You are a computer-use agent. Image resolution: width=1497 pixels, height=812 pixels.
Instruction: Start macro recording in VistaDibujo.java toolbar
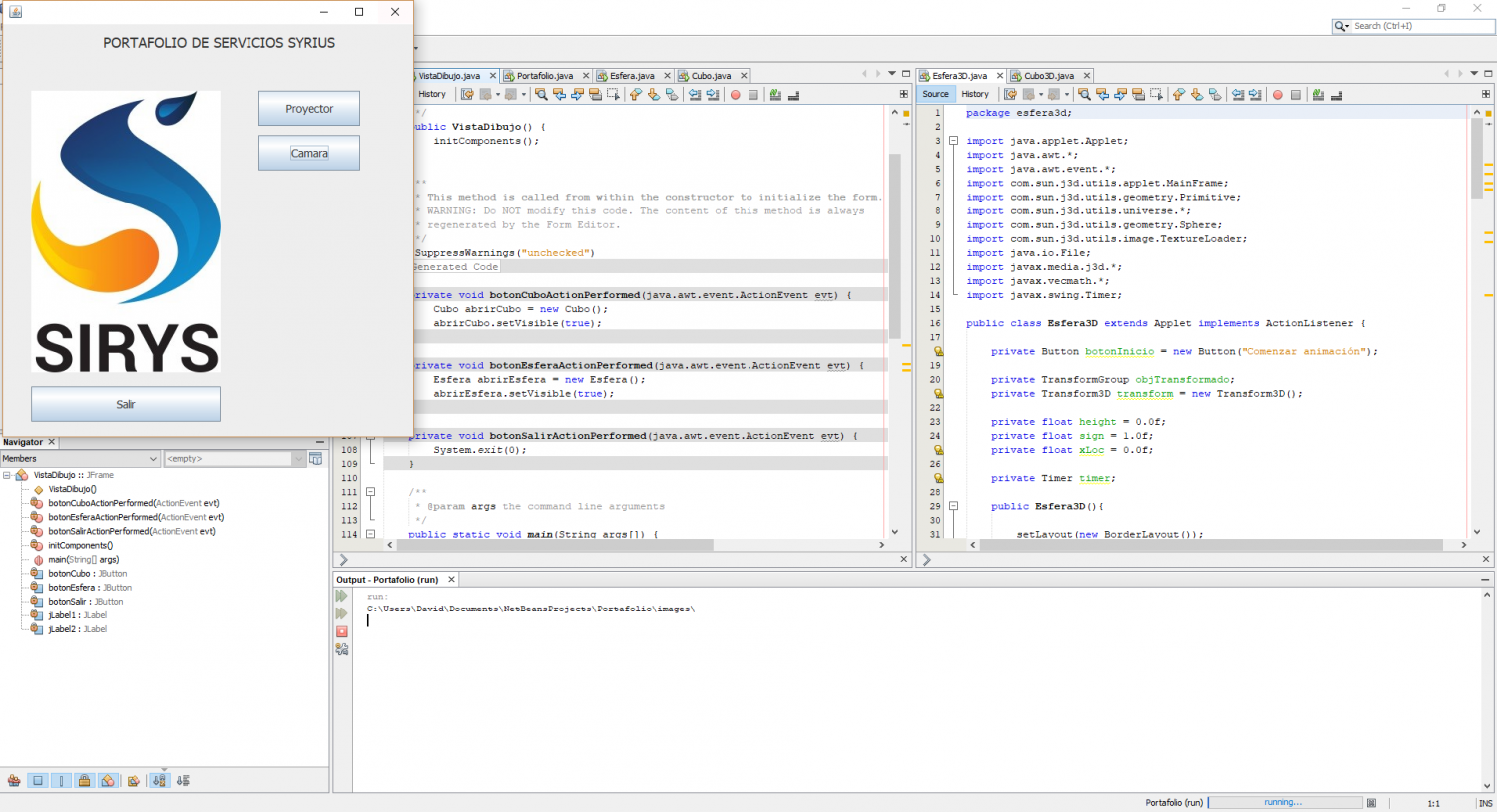point(735,95)
